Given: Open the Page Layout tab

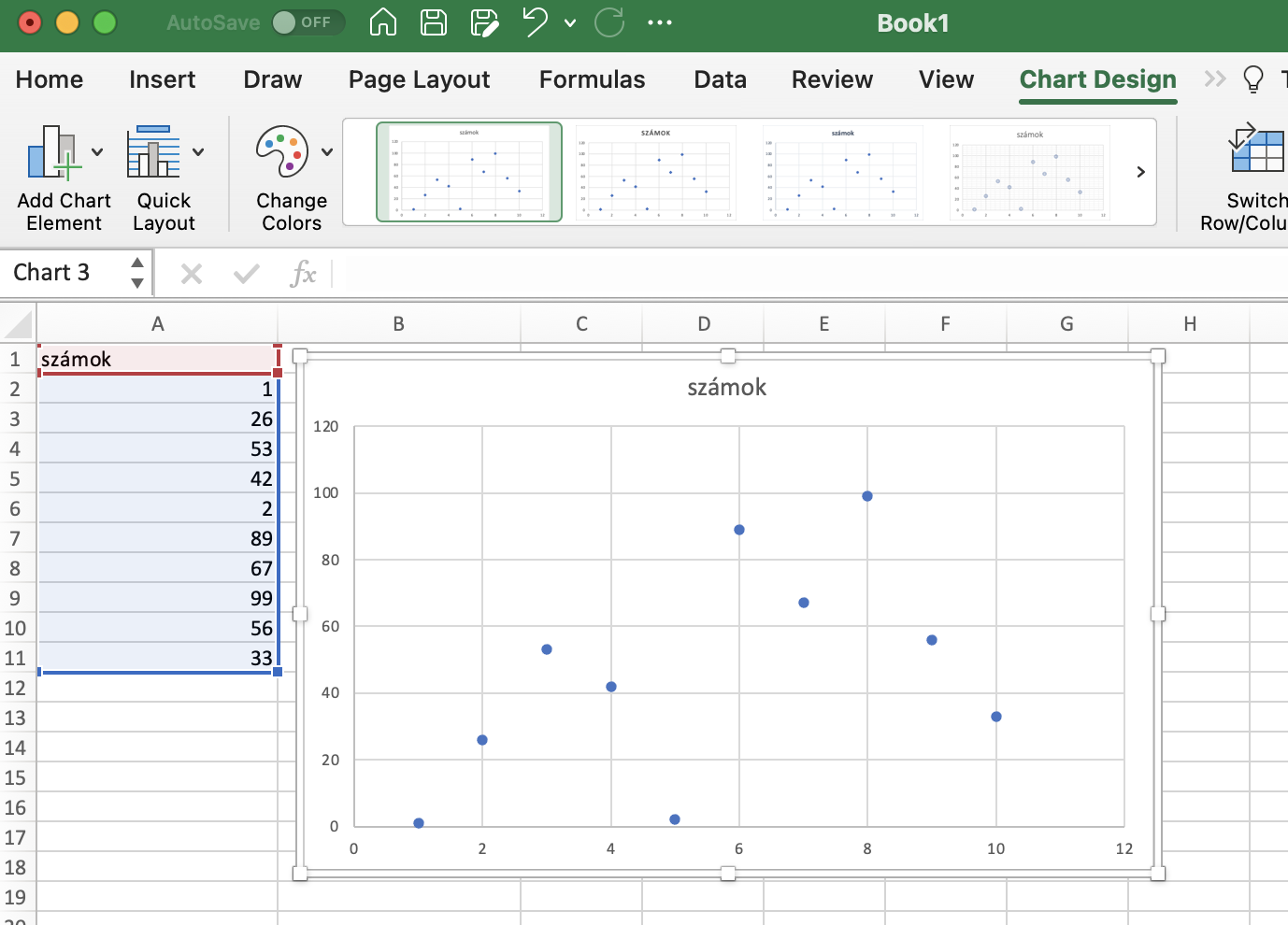Looking at the screenshot, I should (420, 79).
